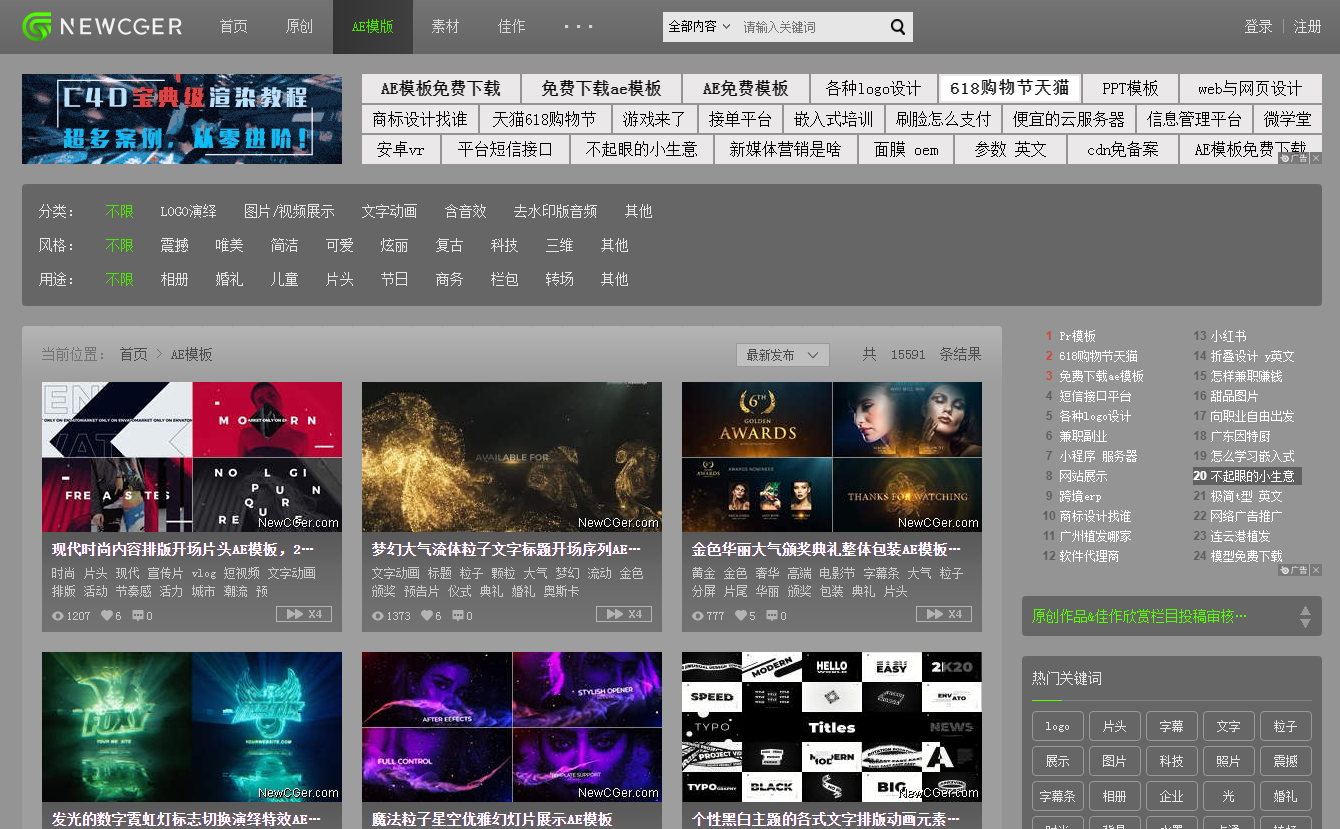
Task: Click the Pr模板 ranked sidebar link
Action: click(x=1077, y=336)
